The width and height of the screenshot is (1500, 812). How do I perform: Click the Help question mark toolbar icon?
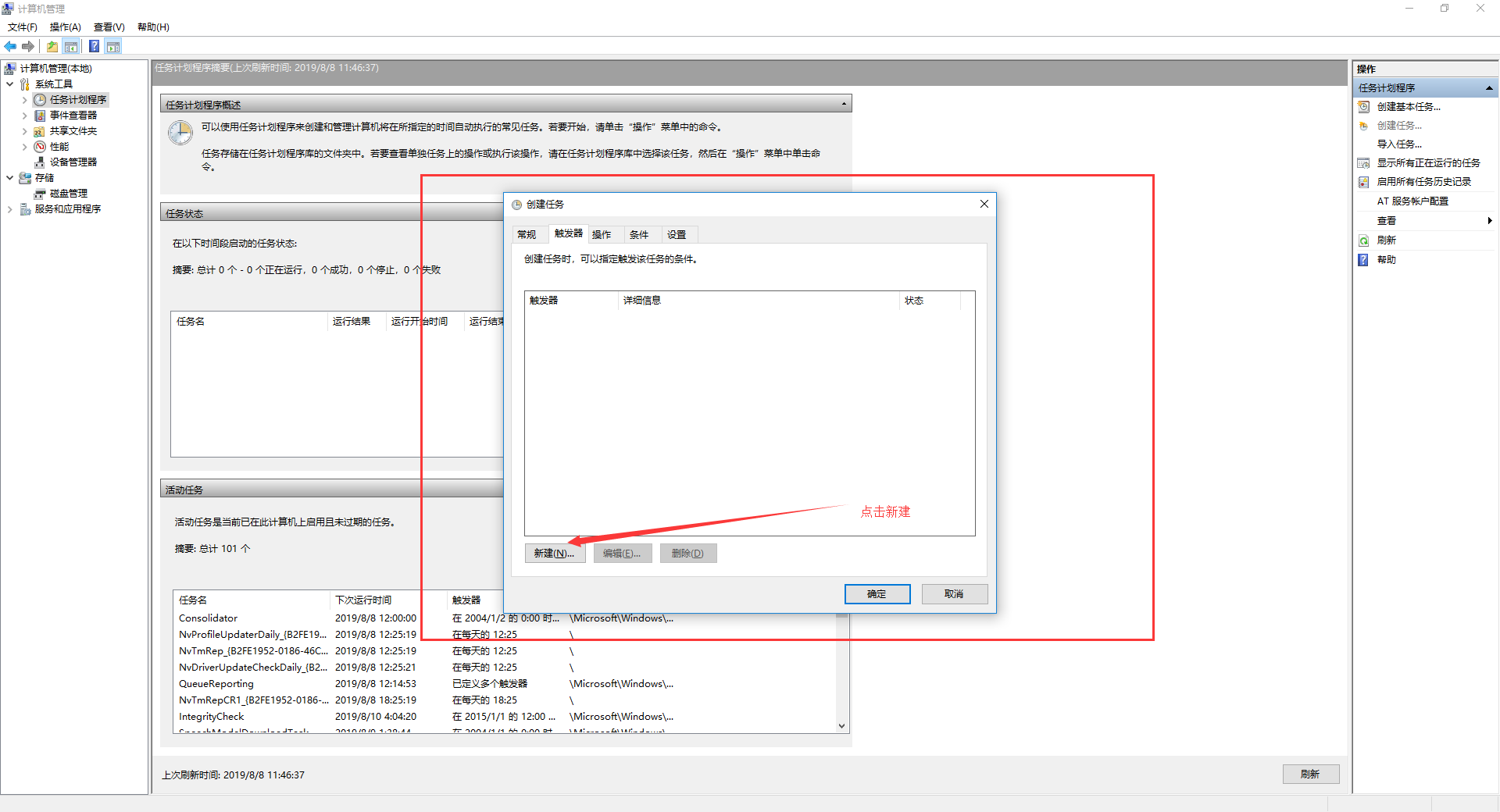[x=94, y=46]
